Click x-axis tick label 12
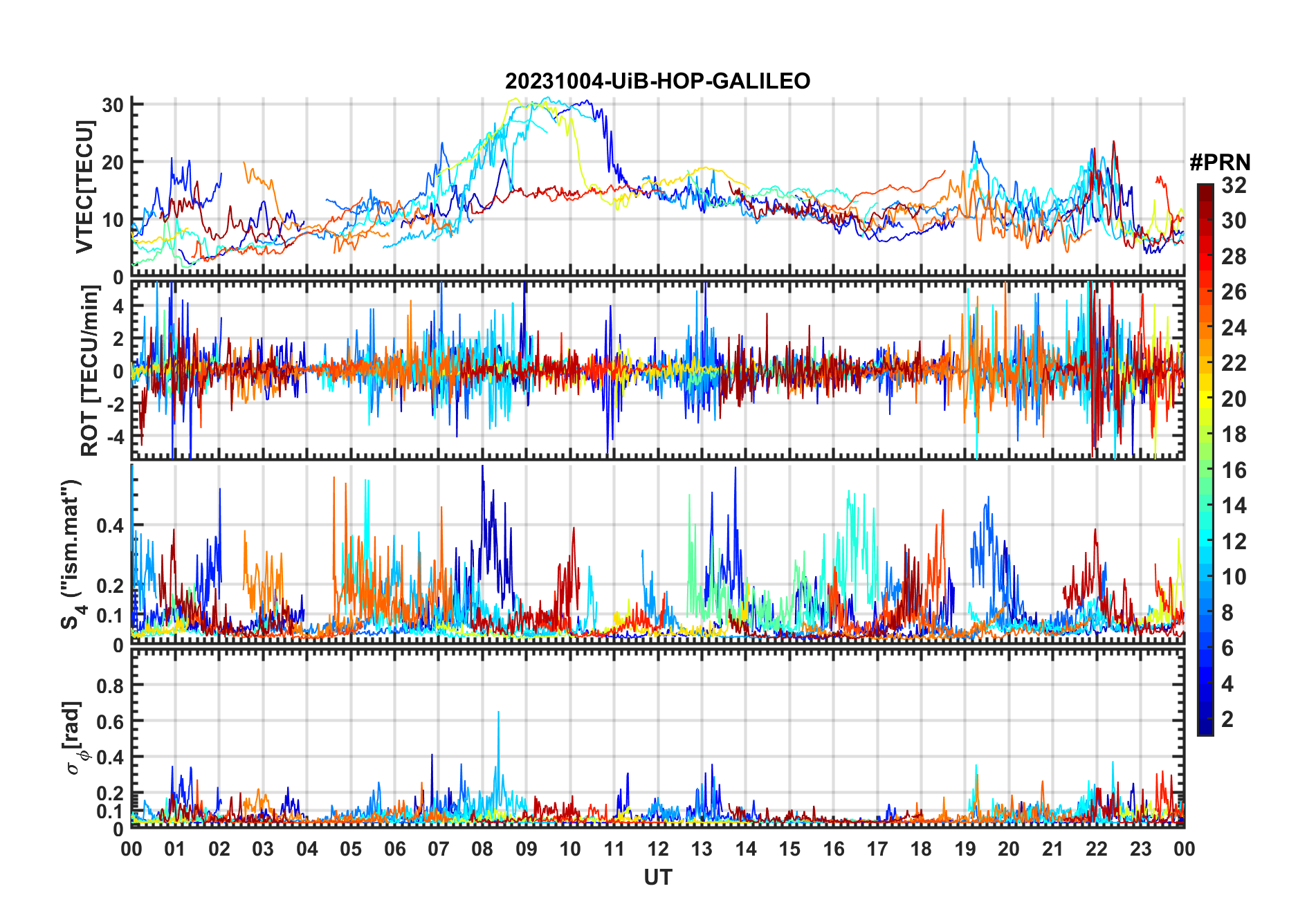The height and width of the screenshot is (920, 1316). (657, 849)
